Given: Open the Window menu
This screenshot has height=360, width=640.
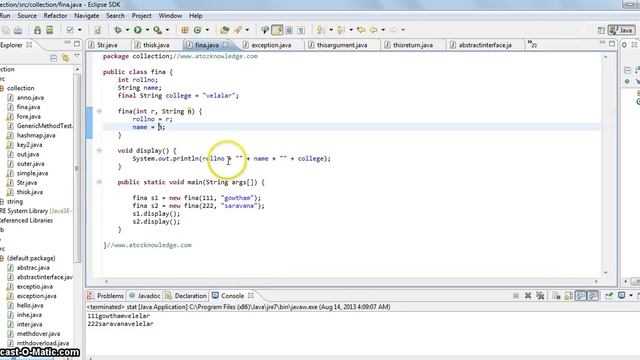Looking at the screenshot, I should 170,16.
